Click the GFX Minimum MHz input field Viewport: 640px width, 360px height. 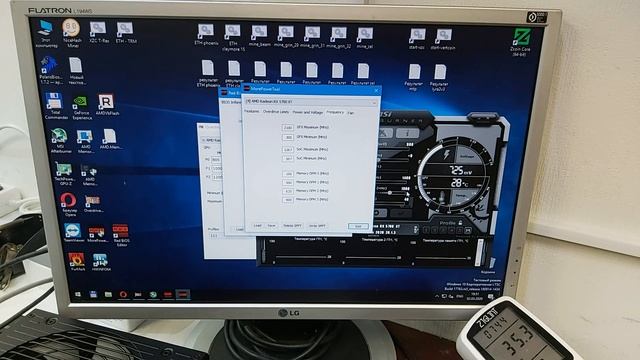(x=288, y=137)
